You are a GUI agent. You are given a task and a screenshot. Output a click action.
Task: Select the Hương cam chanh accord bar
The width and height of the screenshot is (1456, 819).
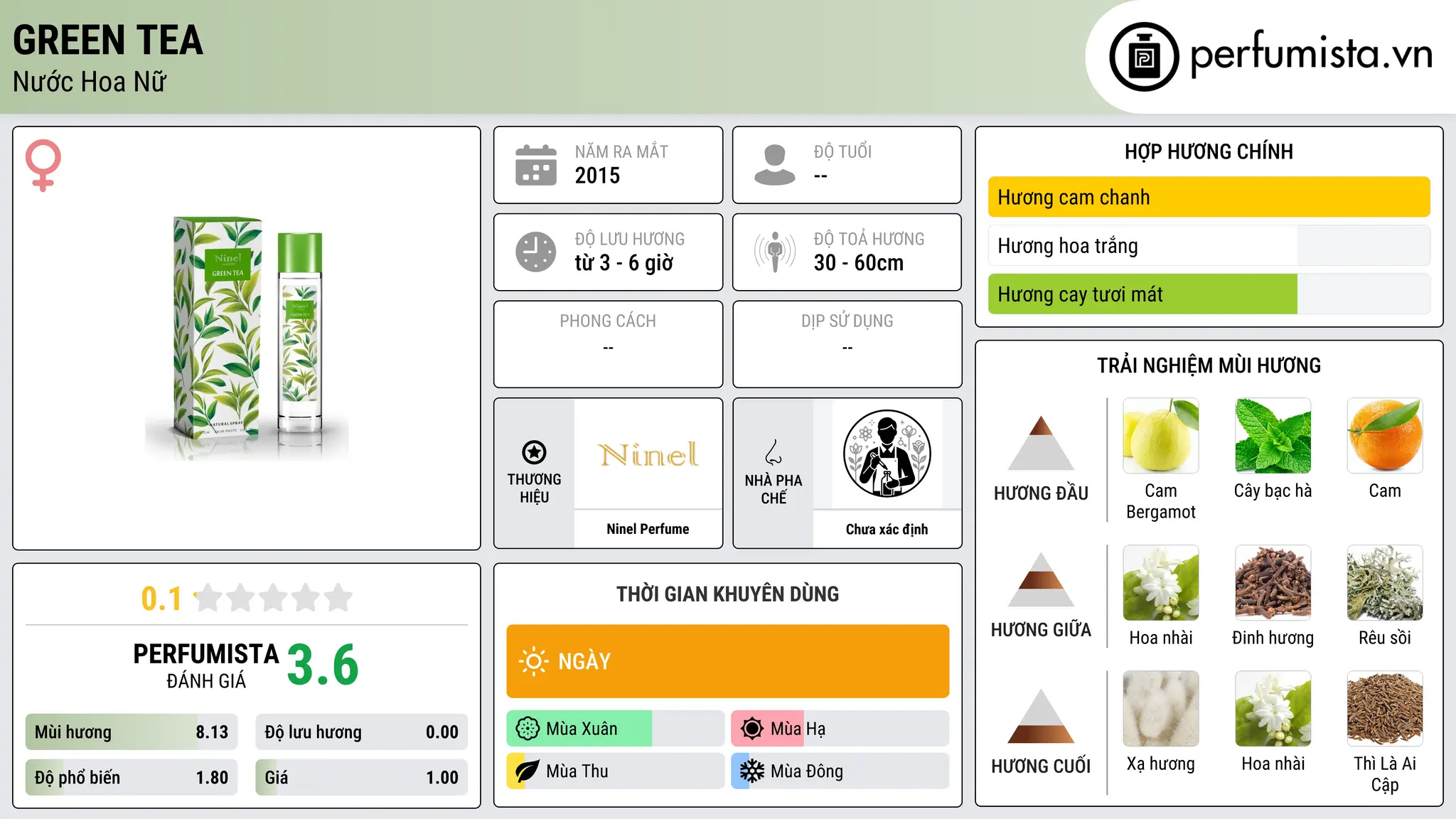click(1209, 197)
